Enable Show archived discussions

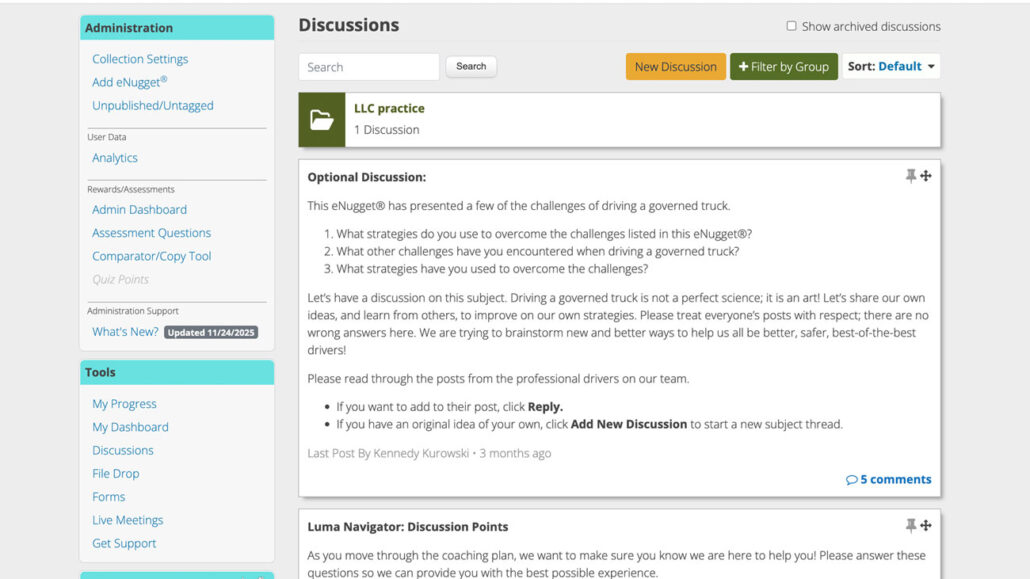pos(789,26)
